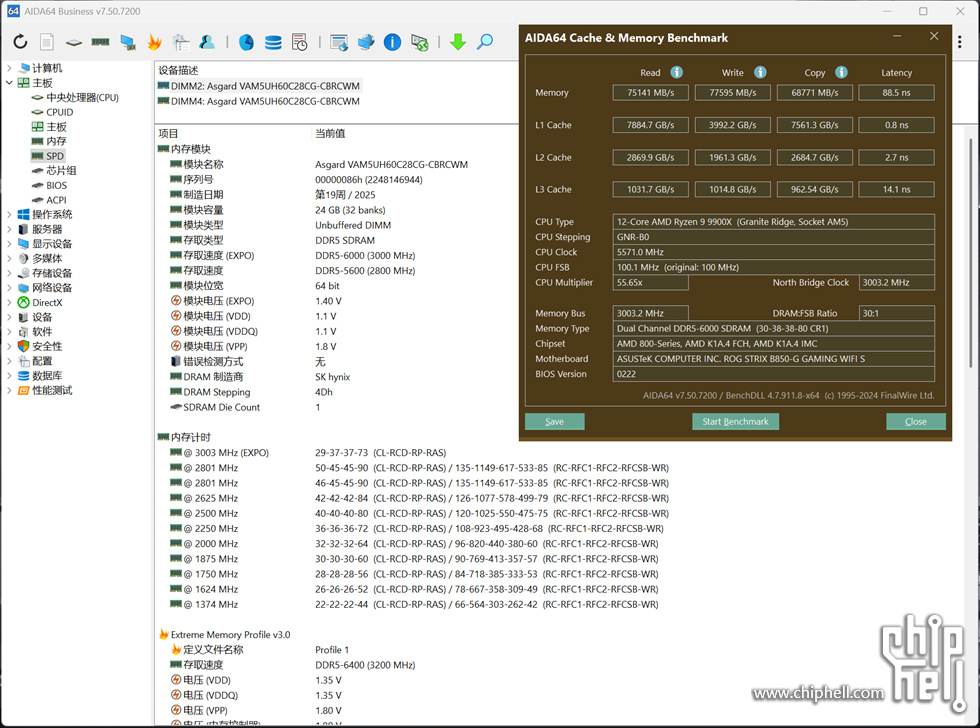Expand the 操作系统 tree node
The height and width of the screenshot is (728, 980).
(x=9, y=214)
